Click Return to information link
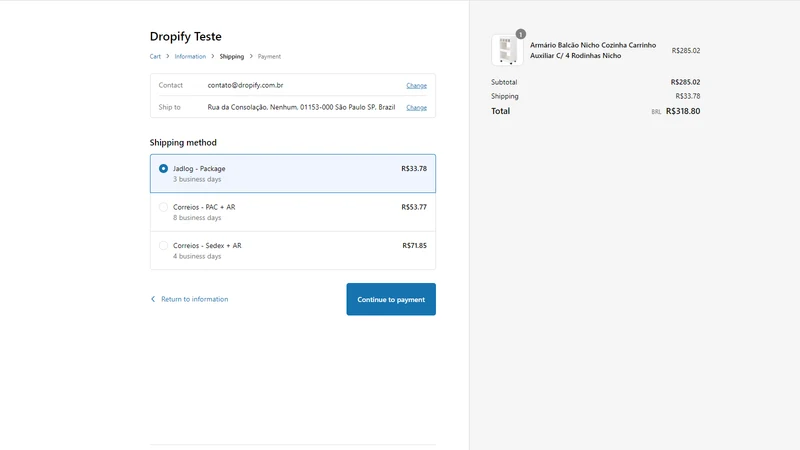This screenshot has width=800, height=450. click(x=194, y=299)
